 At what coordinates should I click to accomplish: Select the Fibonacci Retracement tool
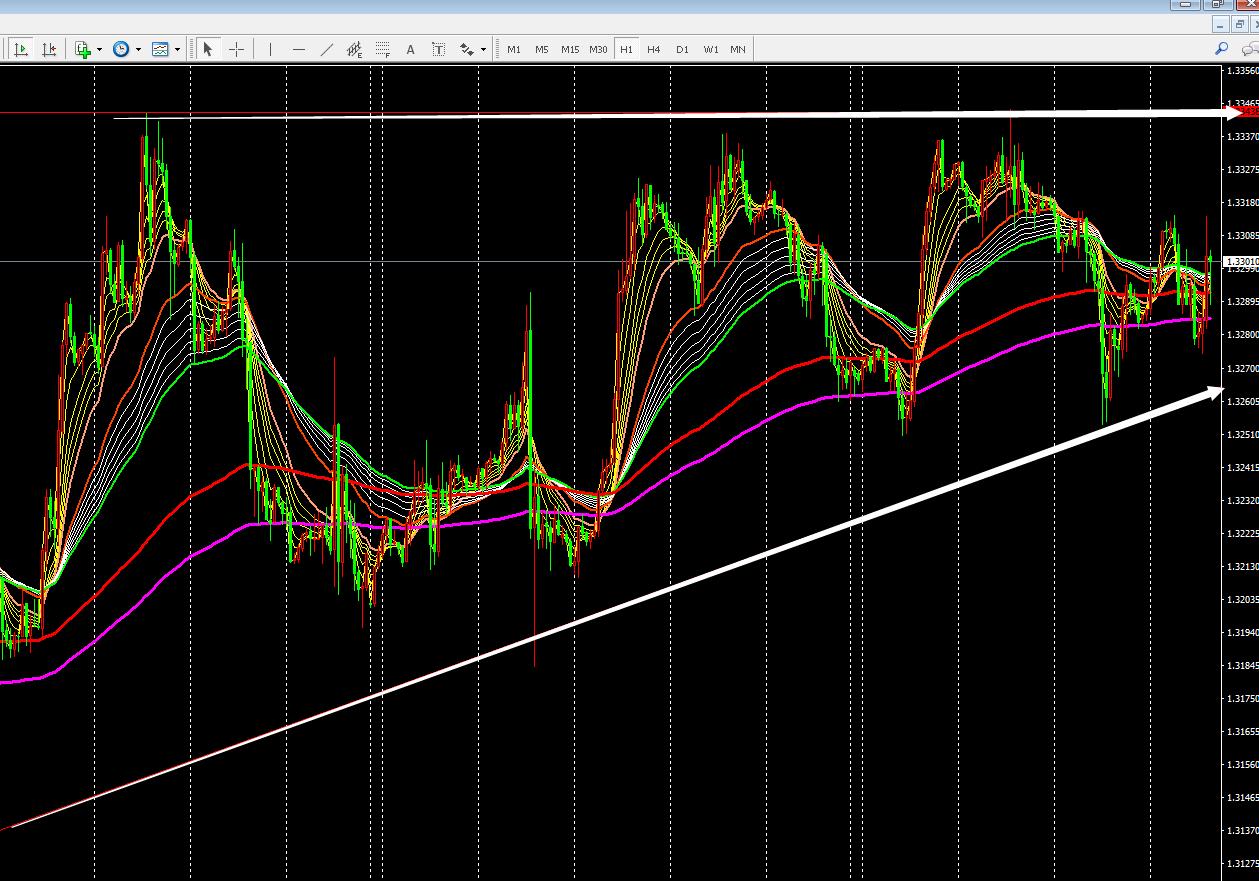382,49
